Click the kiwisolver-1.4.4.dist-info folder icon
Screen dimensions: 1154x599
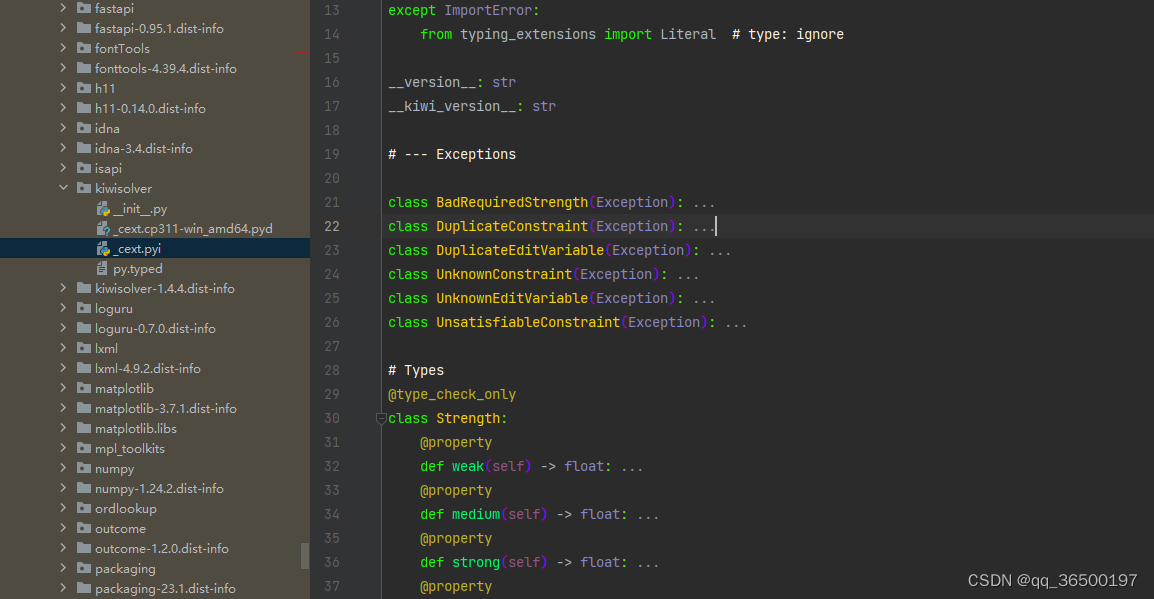coord(84,288)
